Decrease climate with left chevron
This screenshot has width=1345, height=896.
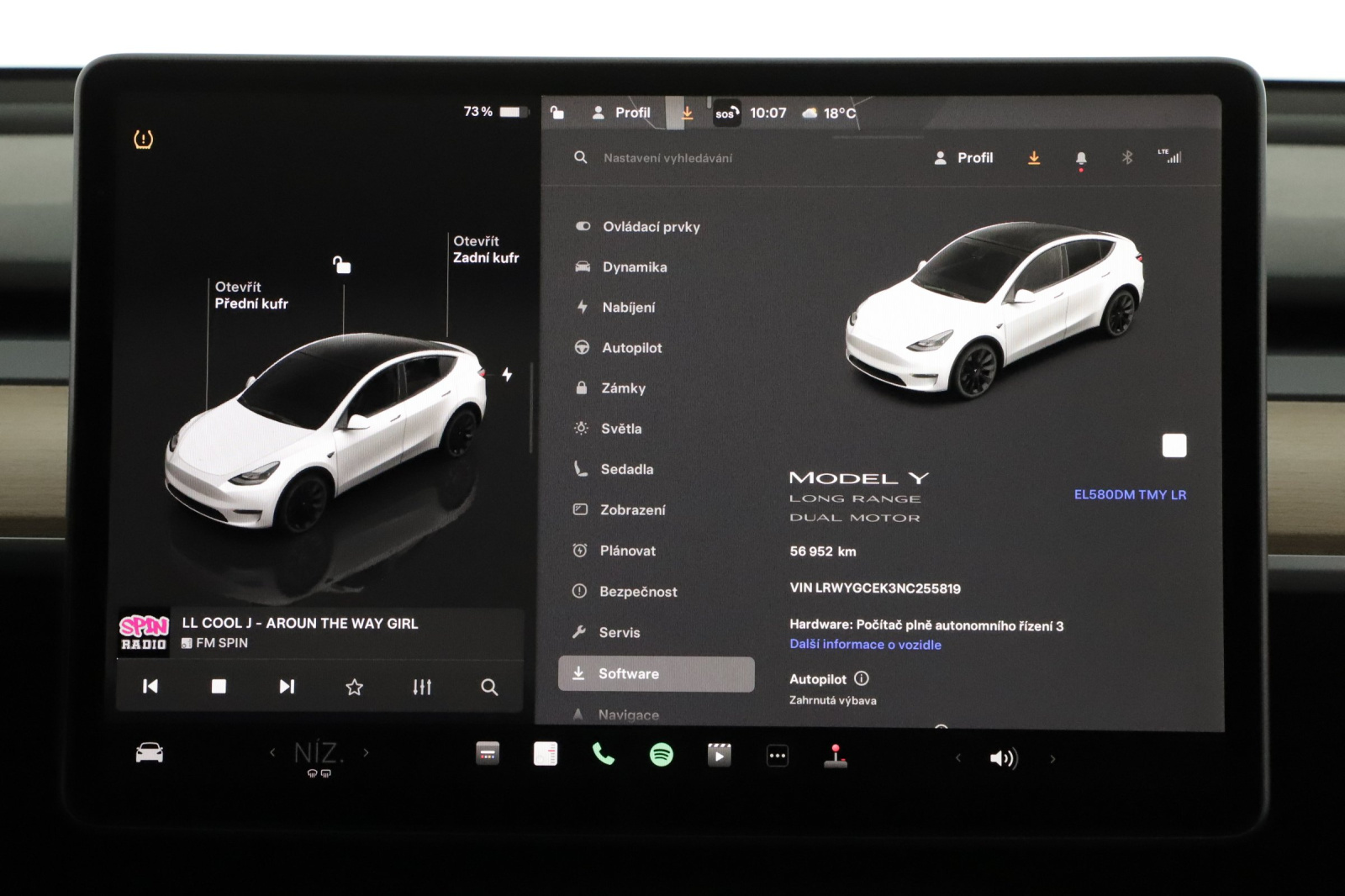272,752
